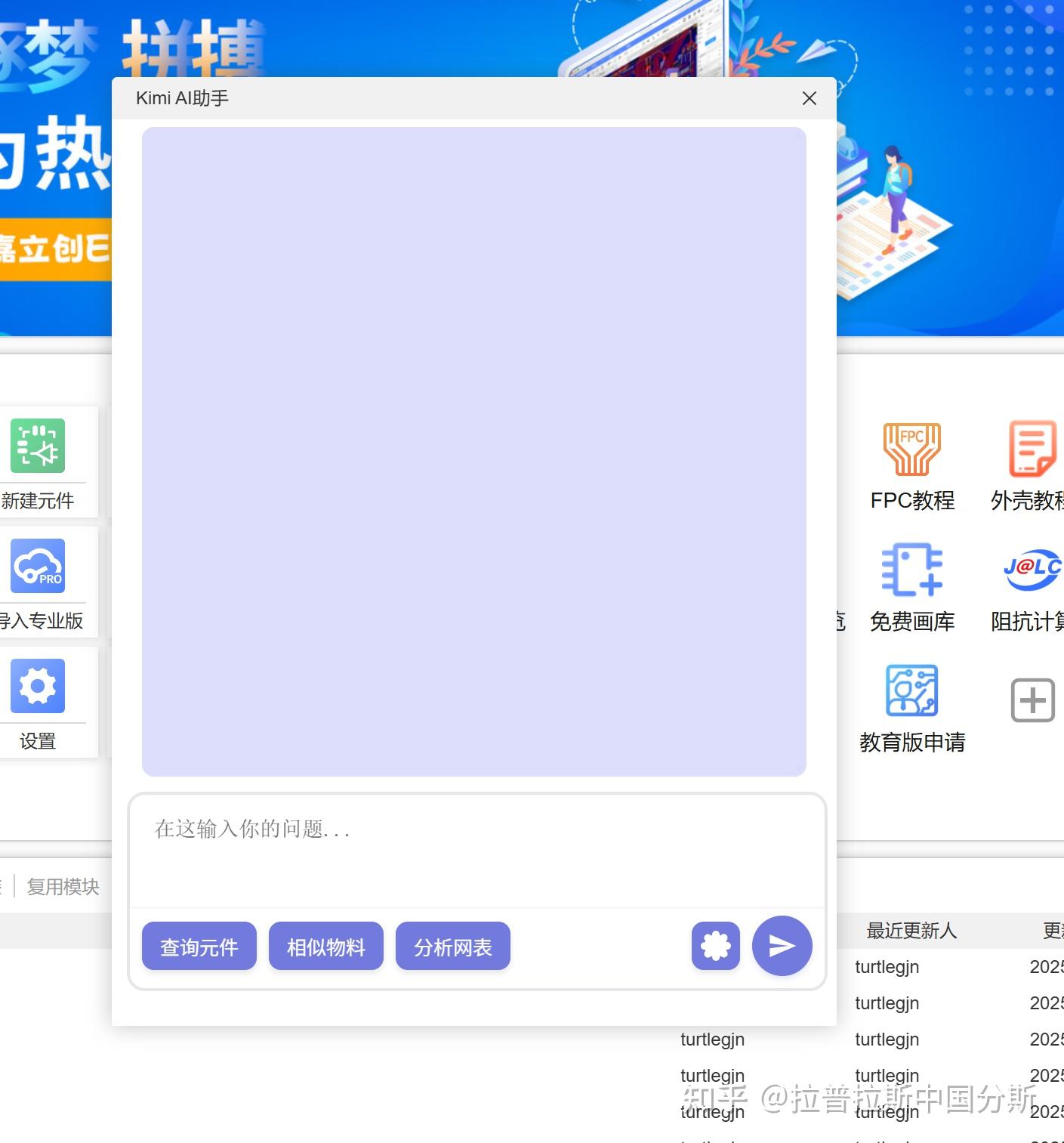Viewport: 1064px width, 1143px height.
Task: Open the 导入专业版 PRO import icon
Action: point(36,567)
